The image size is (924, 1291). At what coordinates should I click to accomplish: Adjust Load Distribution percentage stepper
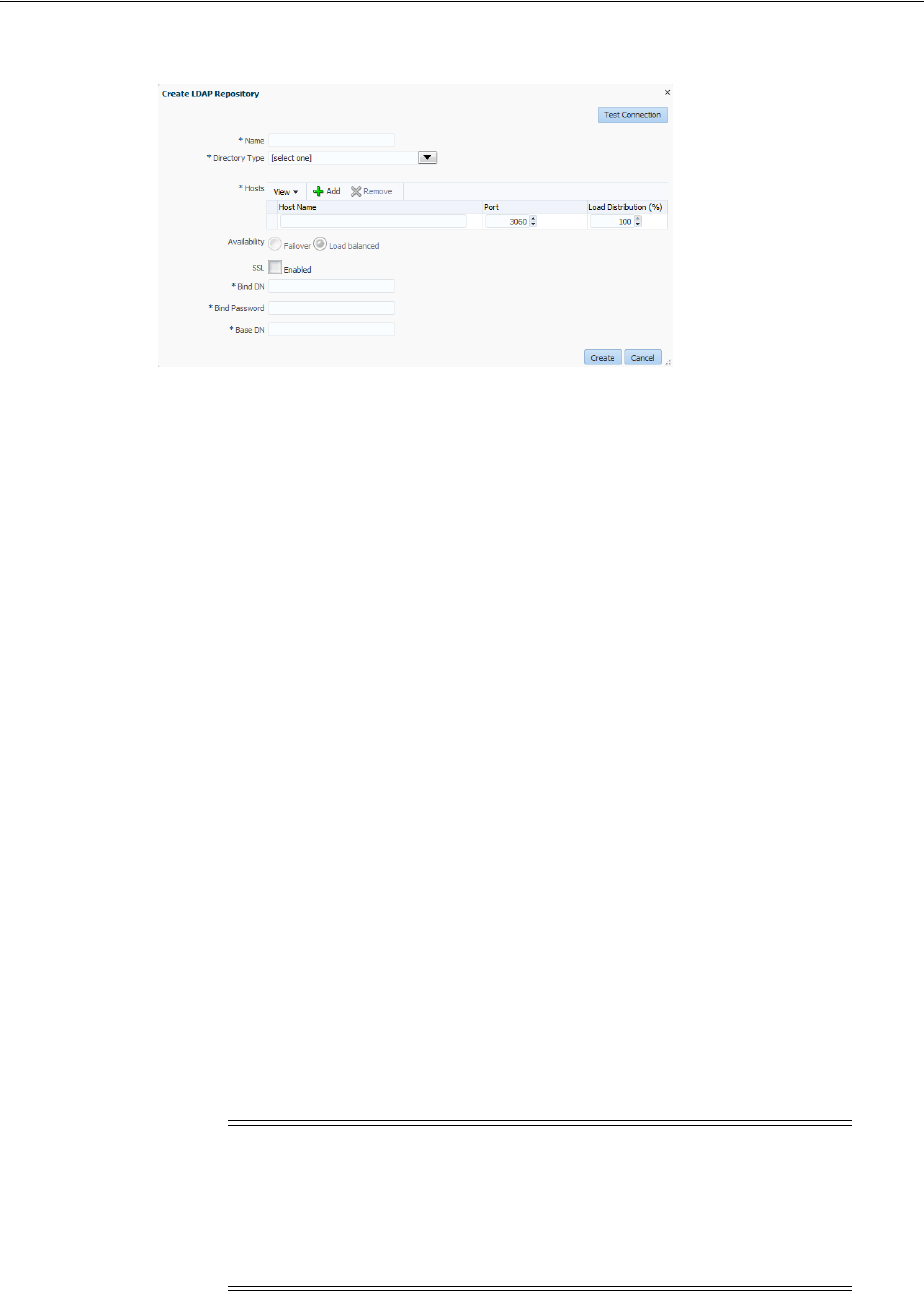[638, 221]
